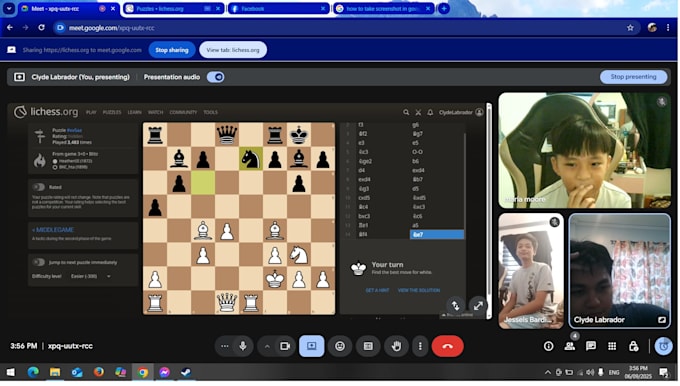Screen dimensions: 680x386
Task: Open the Windows notification center
Action: 664,372
